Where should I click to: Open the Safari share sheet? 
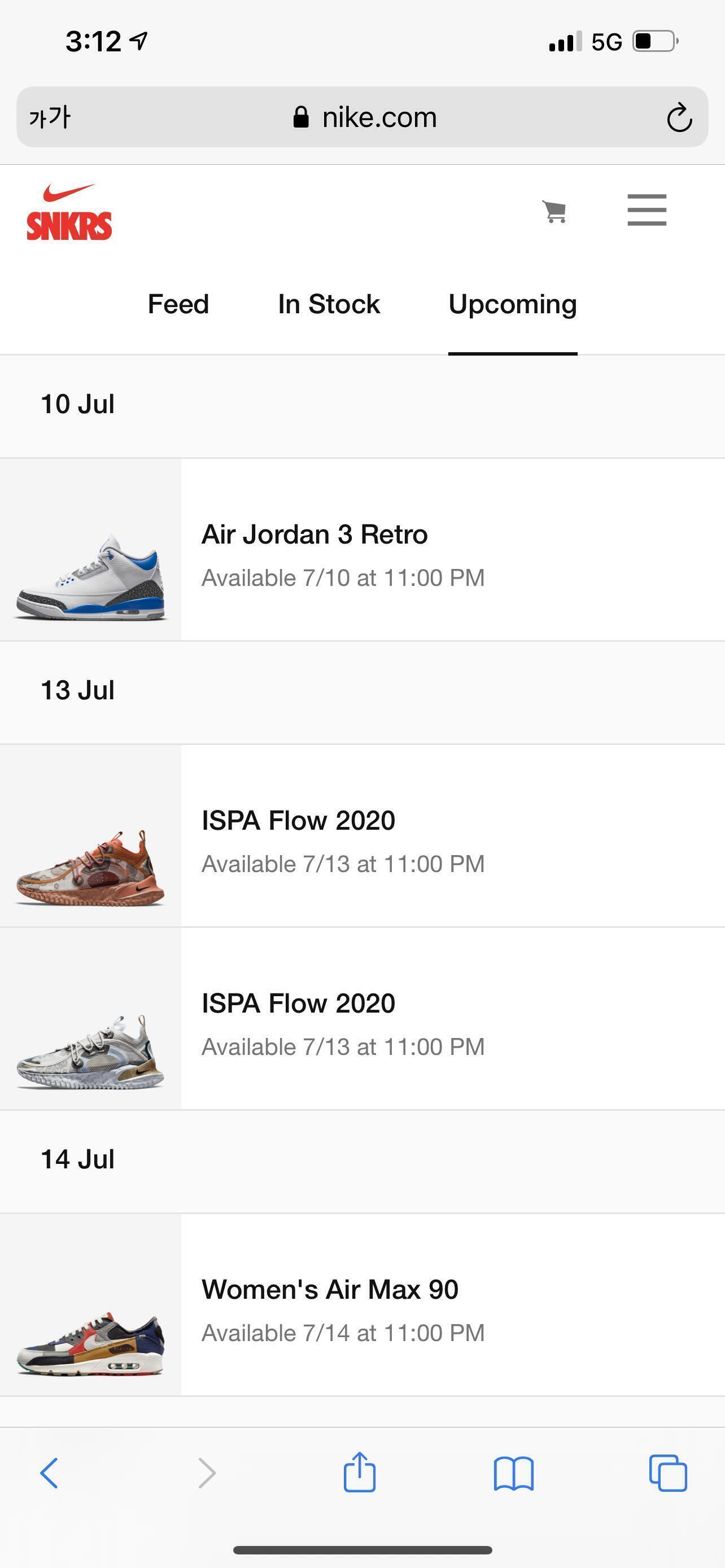(x=359, y=1472)
